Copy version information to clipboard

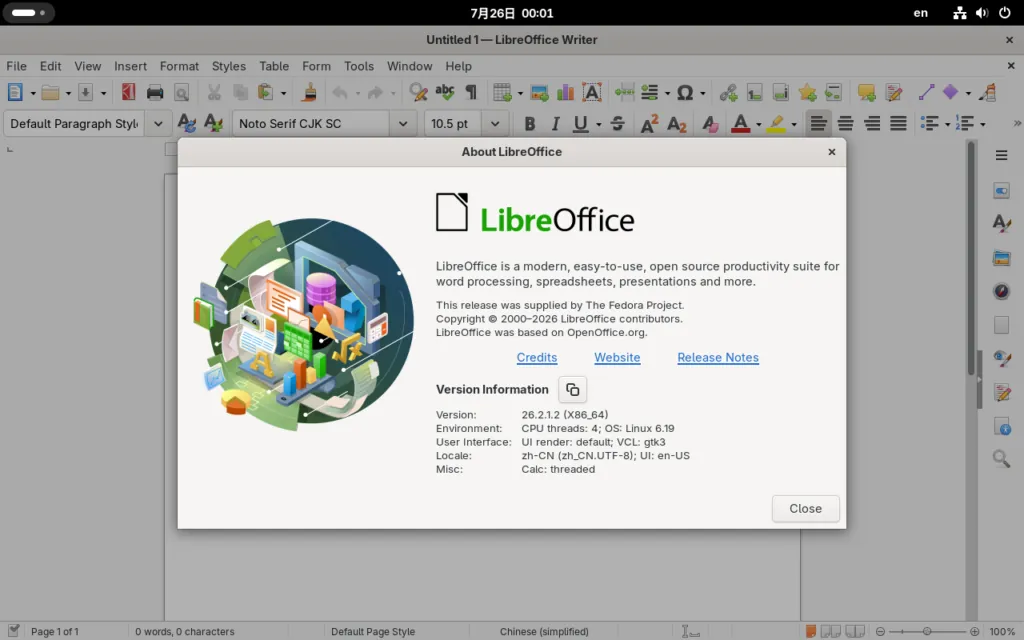[573, 389]
